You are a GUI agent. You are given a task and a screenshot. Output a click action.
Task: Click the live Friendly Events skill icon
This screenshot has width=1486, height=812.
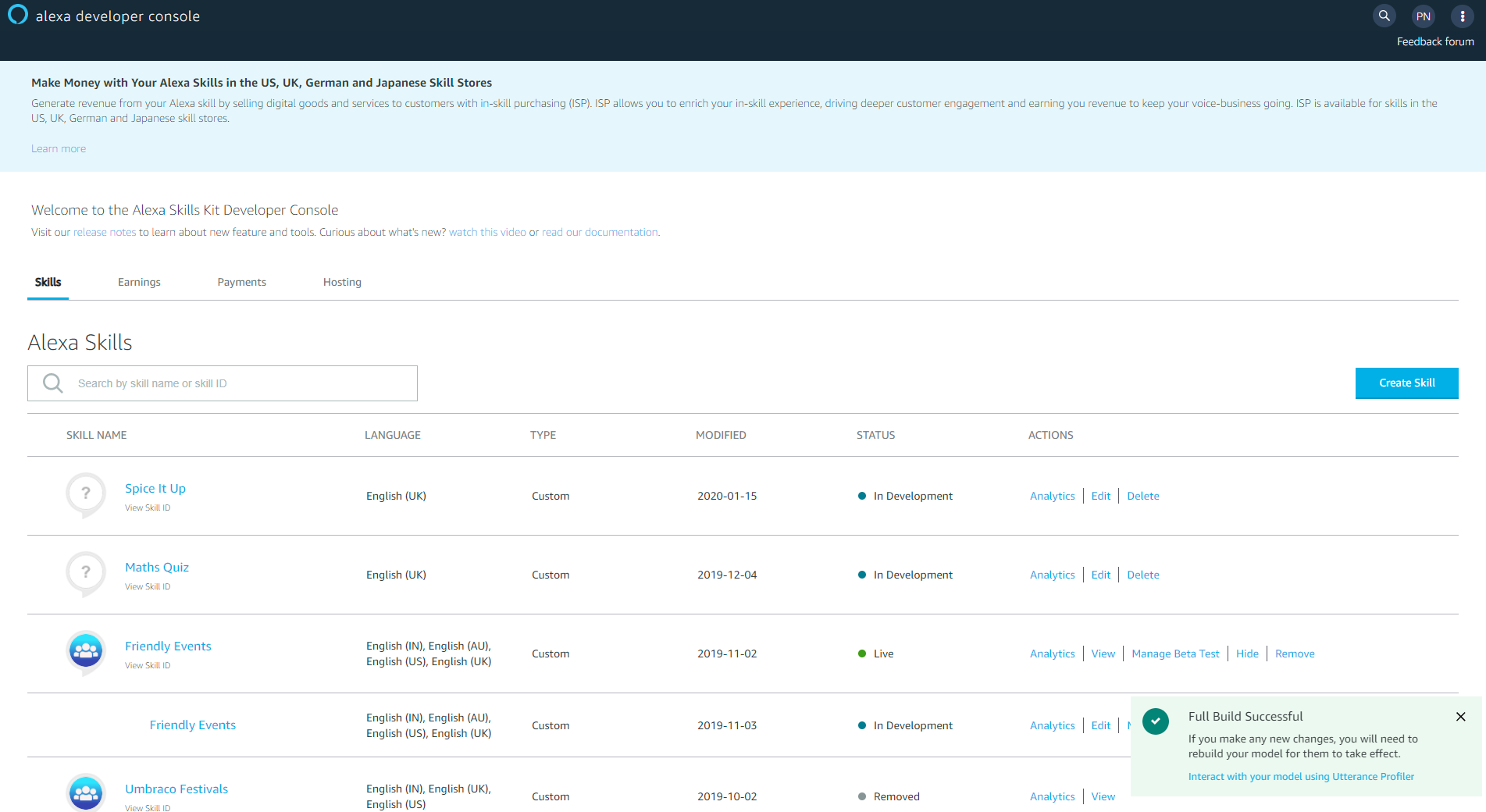pos(86,652)
